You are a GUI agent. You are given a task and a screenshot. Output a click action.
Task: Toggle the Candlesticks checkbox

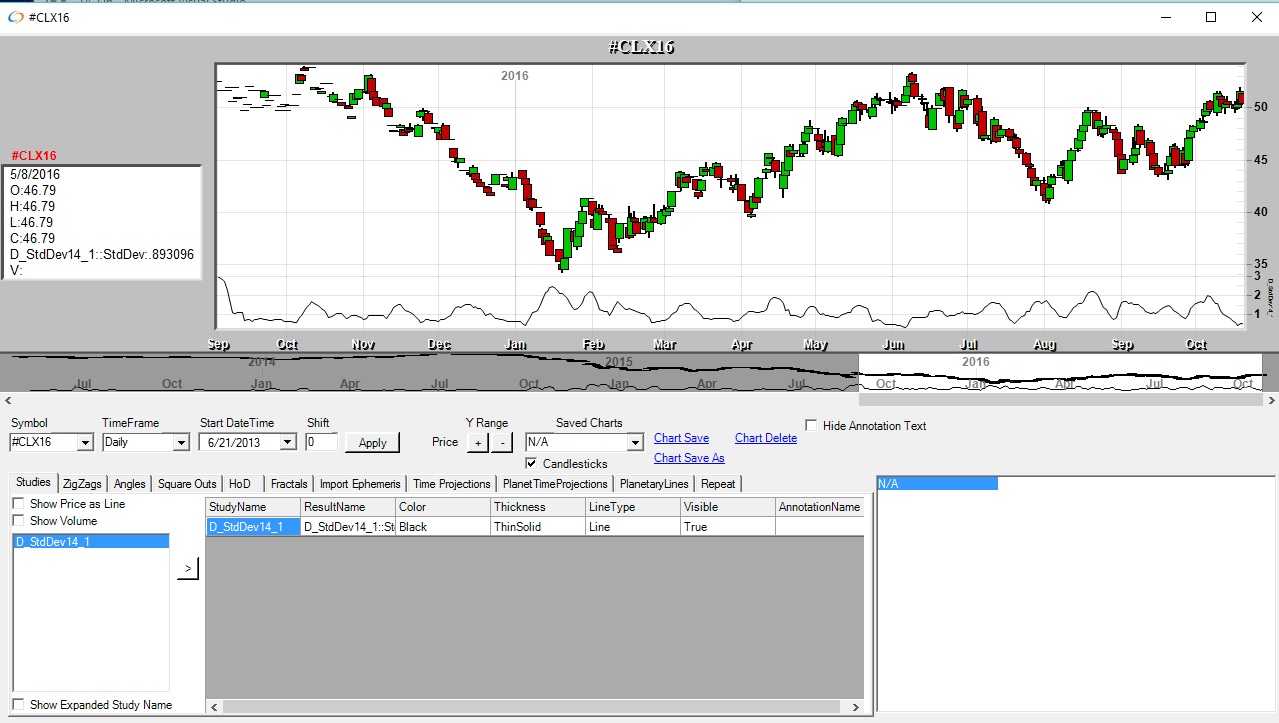(532, 464)
